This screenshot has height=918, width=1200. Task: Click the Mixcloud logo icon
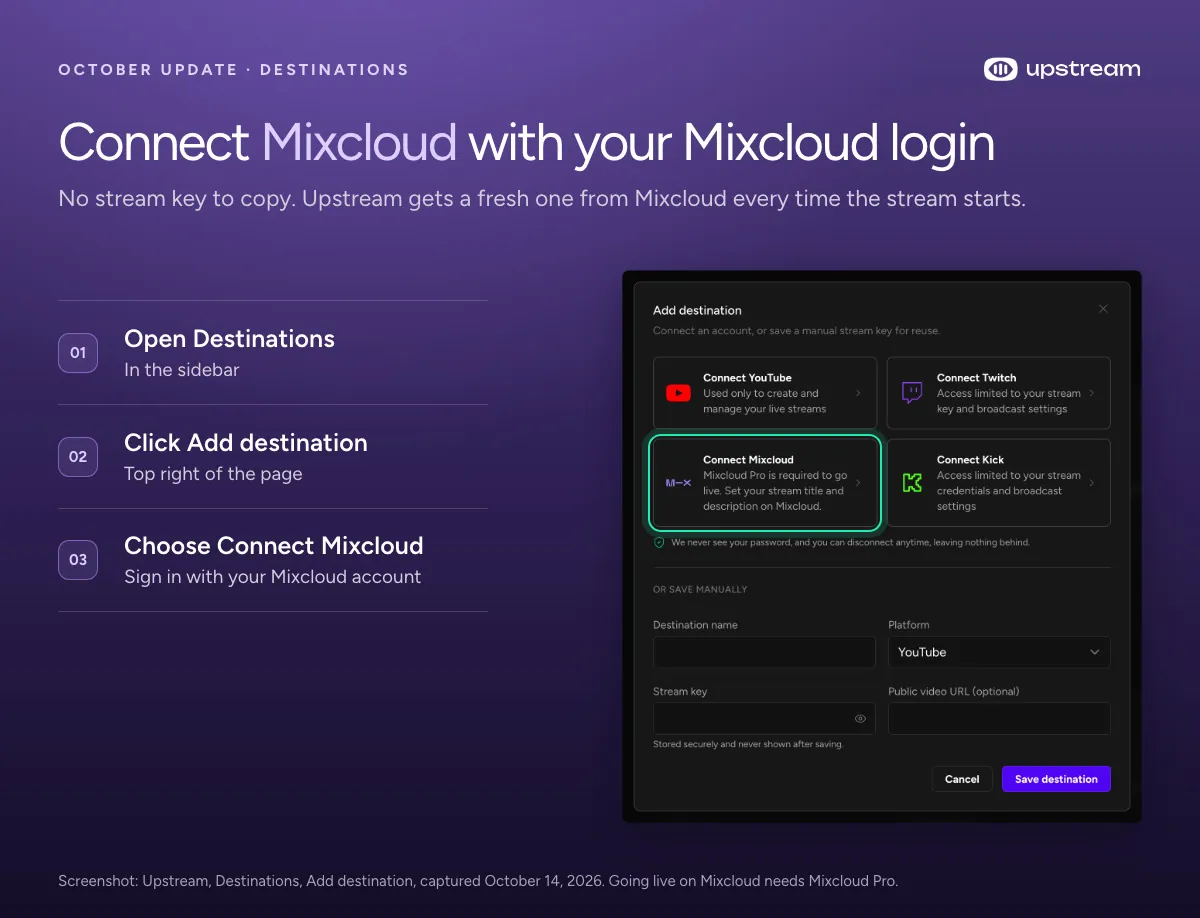coord(678,483)
